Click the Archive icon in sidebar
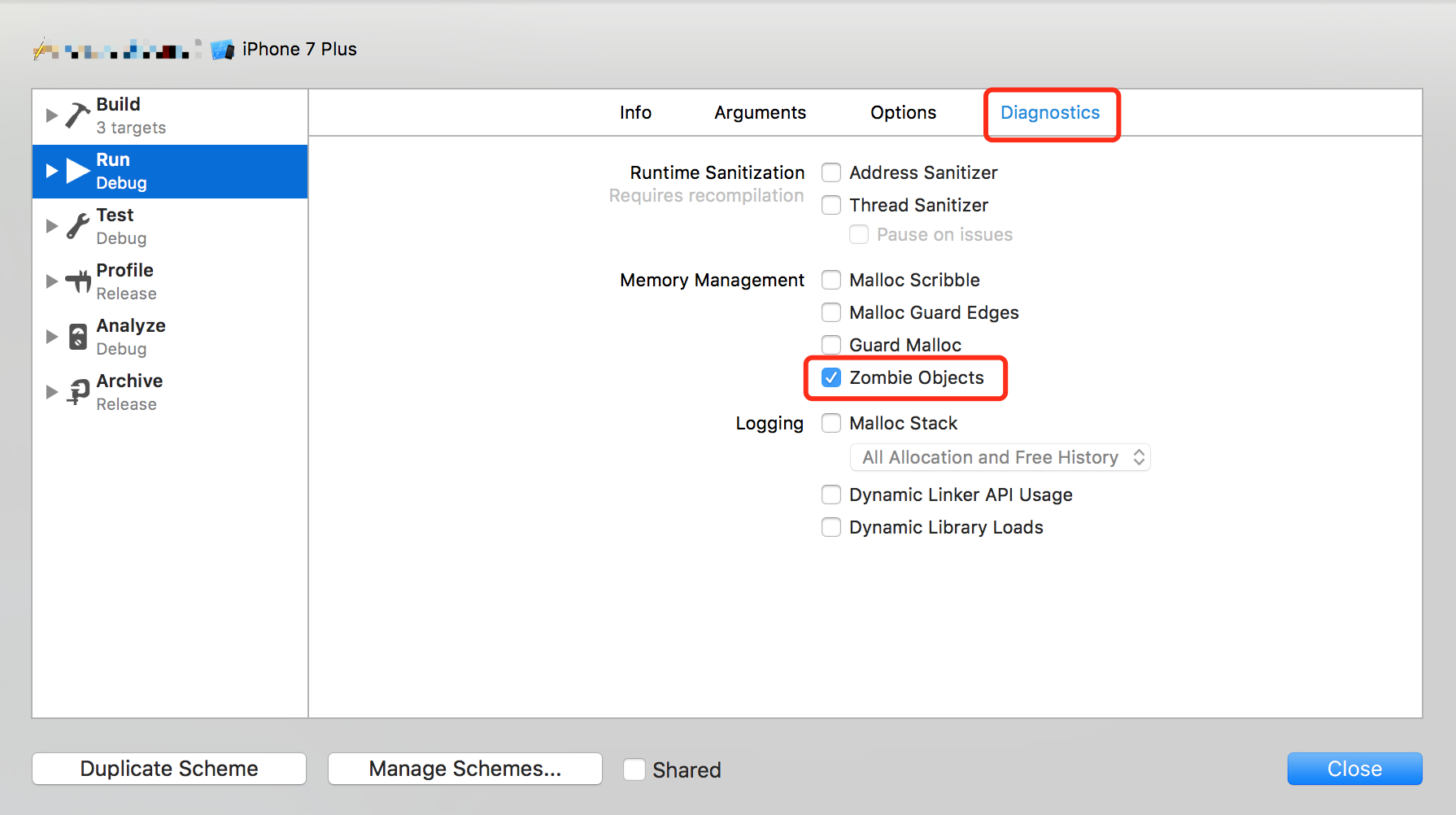This screenshot has width=1456, height=815. 78,392
